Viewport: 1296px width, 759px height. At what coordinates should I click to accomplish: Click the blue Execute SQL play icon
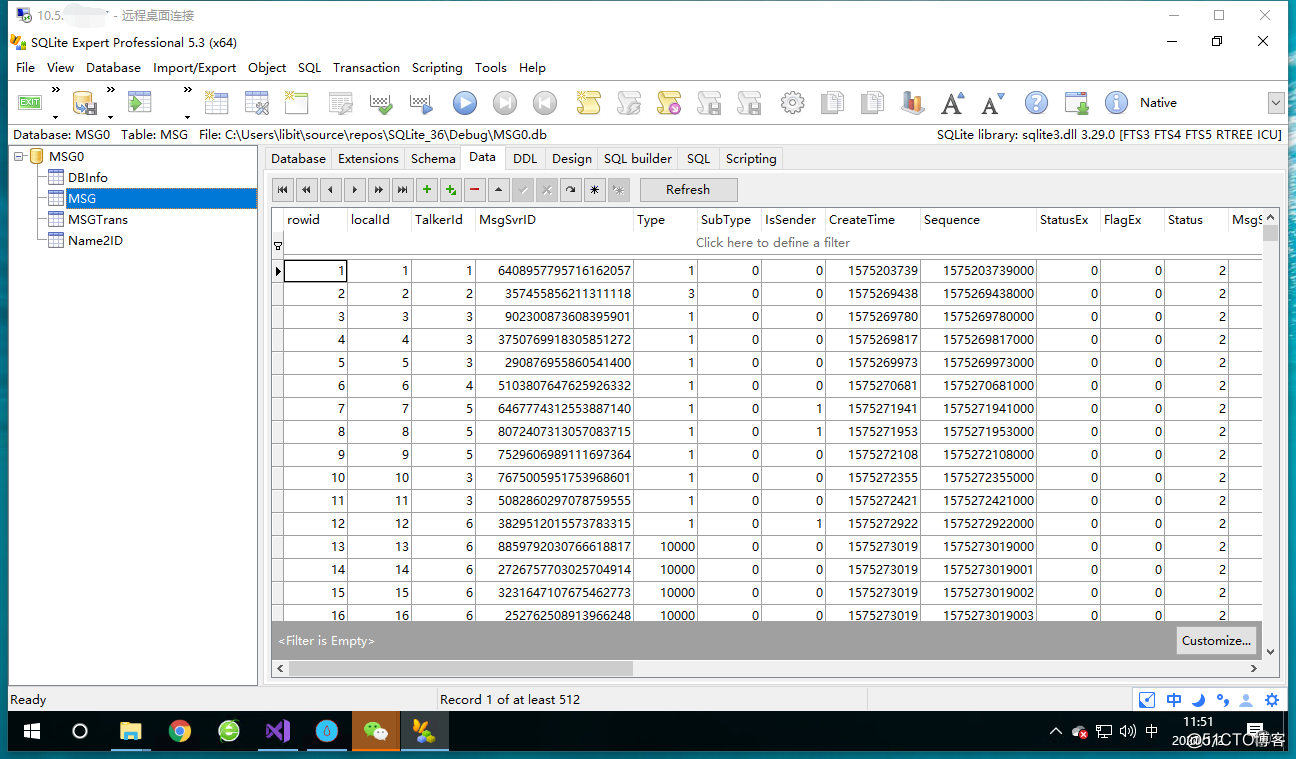point(465,102)
